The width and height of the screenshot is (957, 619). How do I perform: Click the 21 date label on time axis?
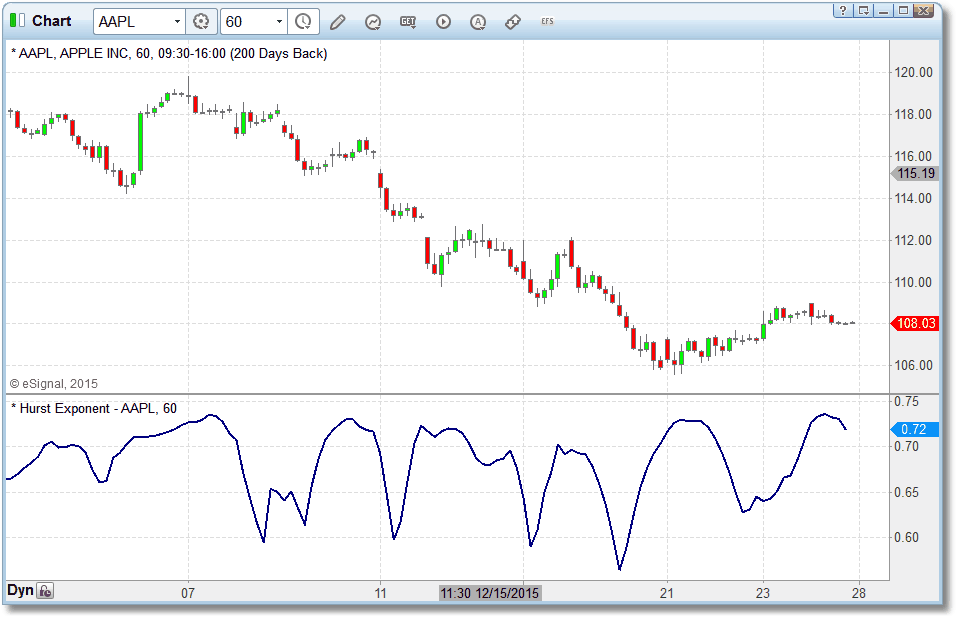[x=666, y=593]
